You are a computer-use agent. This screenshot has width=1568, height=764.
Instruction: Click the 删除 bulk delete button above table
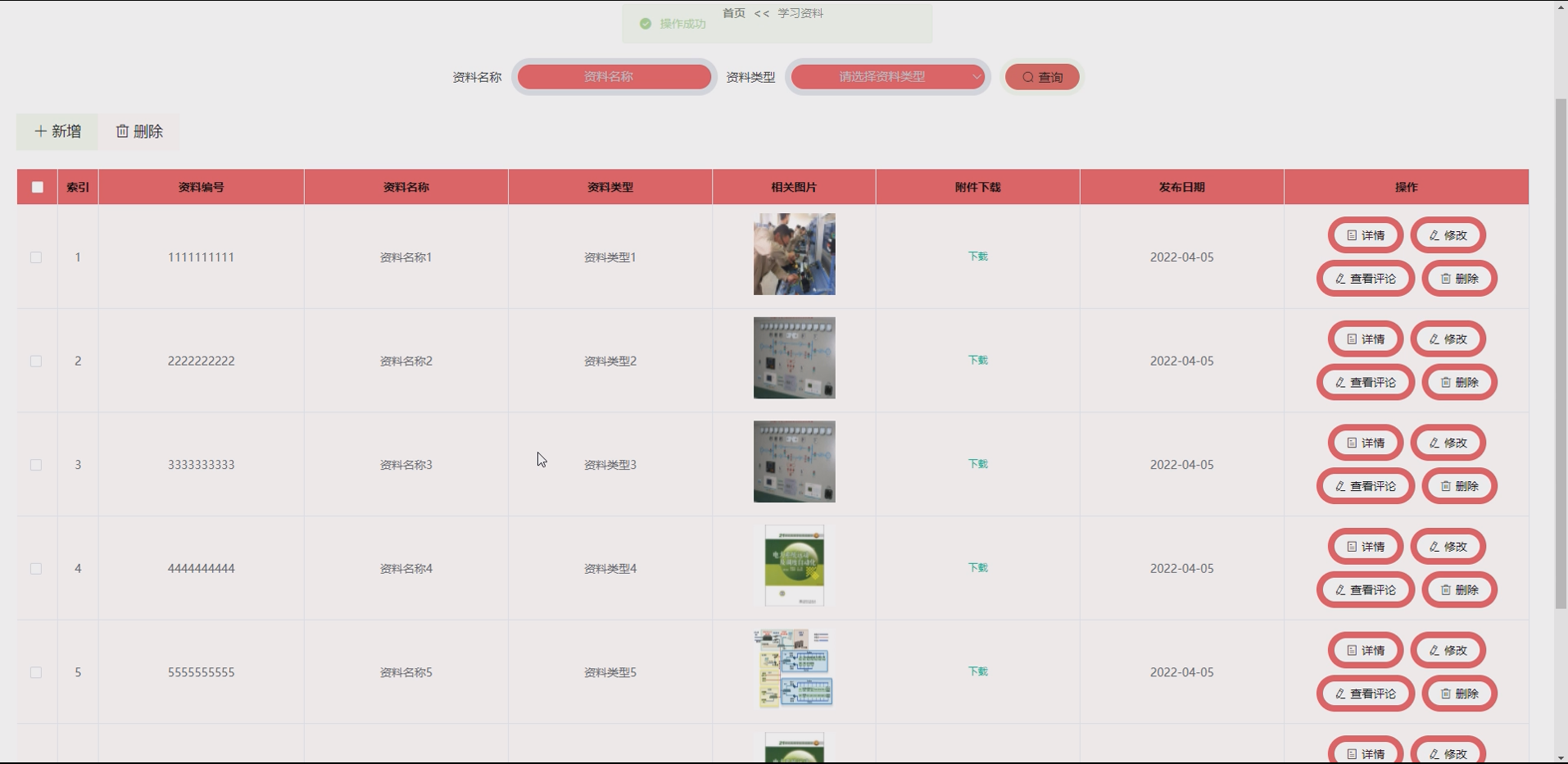coord(139,131)
